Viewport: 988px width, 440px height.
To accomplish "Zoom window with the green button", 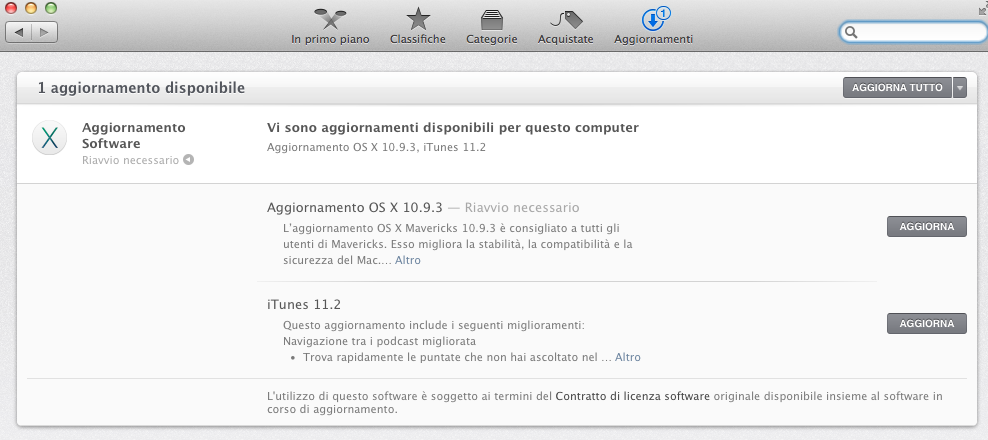I will [51, 8].
